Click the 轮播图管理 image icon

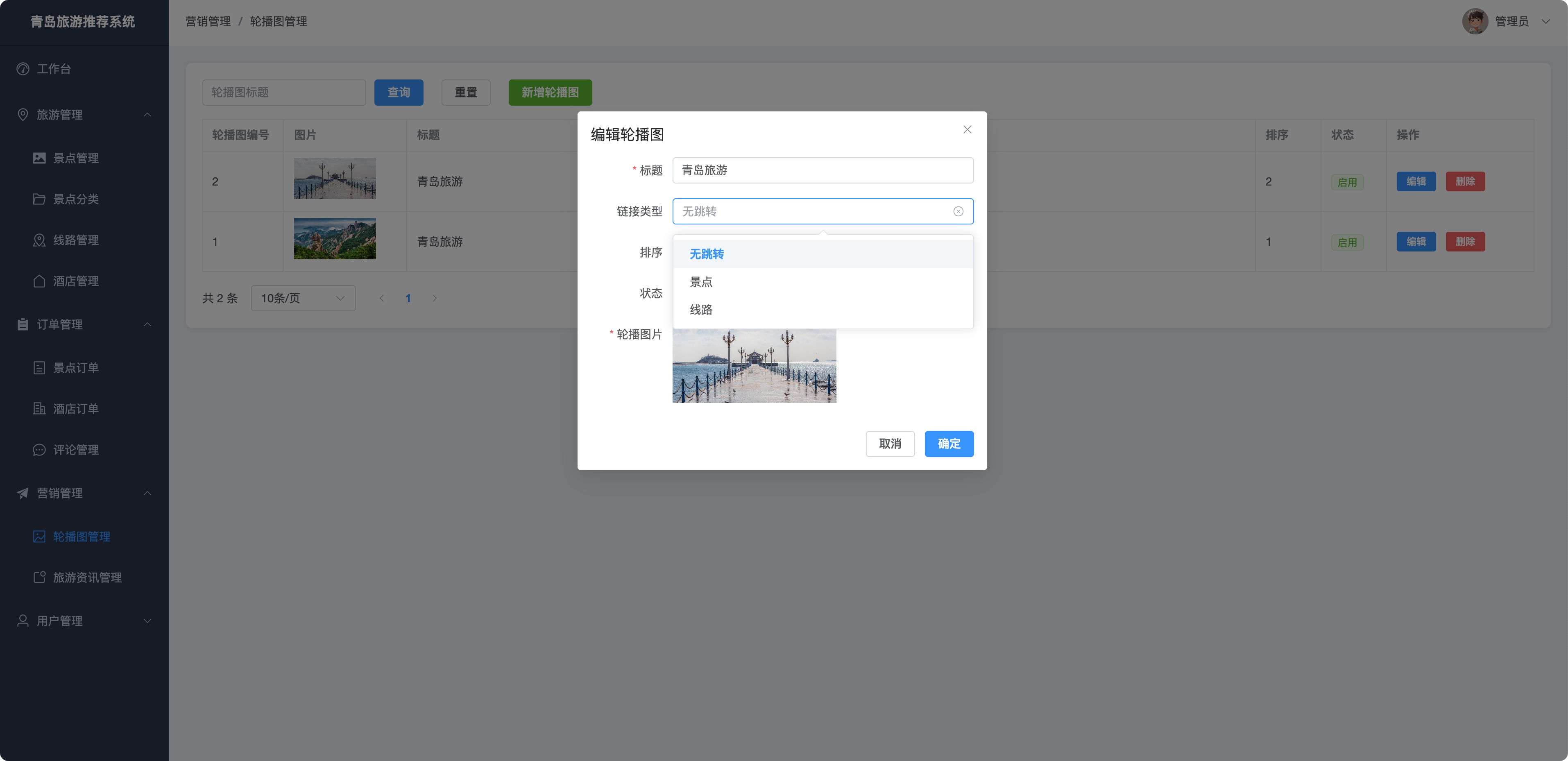click(x=40, y=537)
